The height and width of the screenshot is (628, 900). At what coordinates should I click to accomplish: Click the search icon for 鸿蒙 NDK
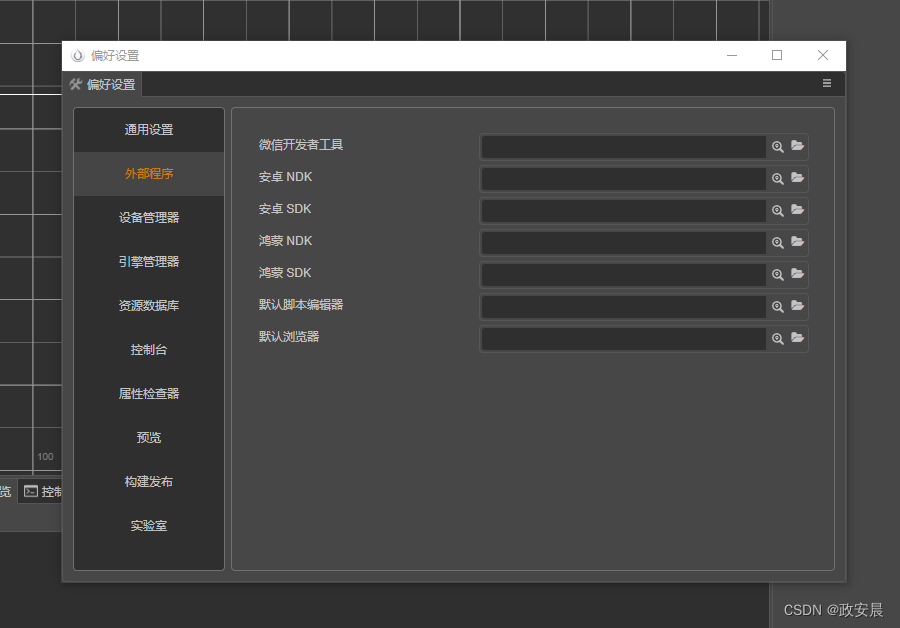(778, 243)
